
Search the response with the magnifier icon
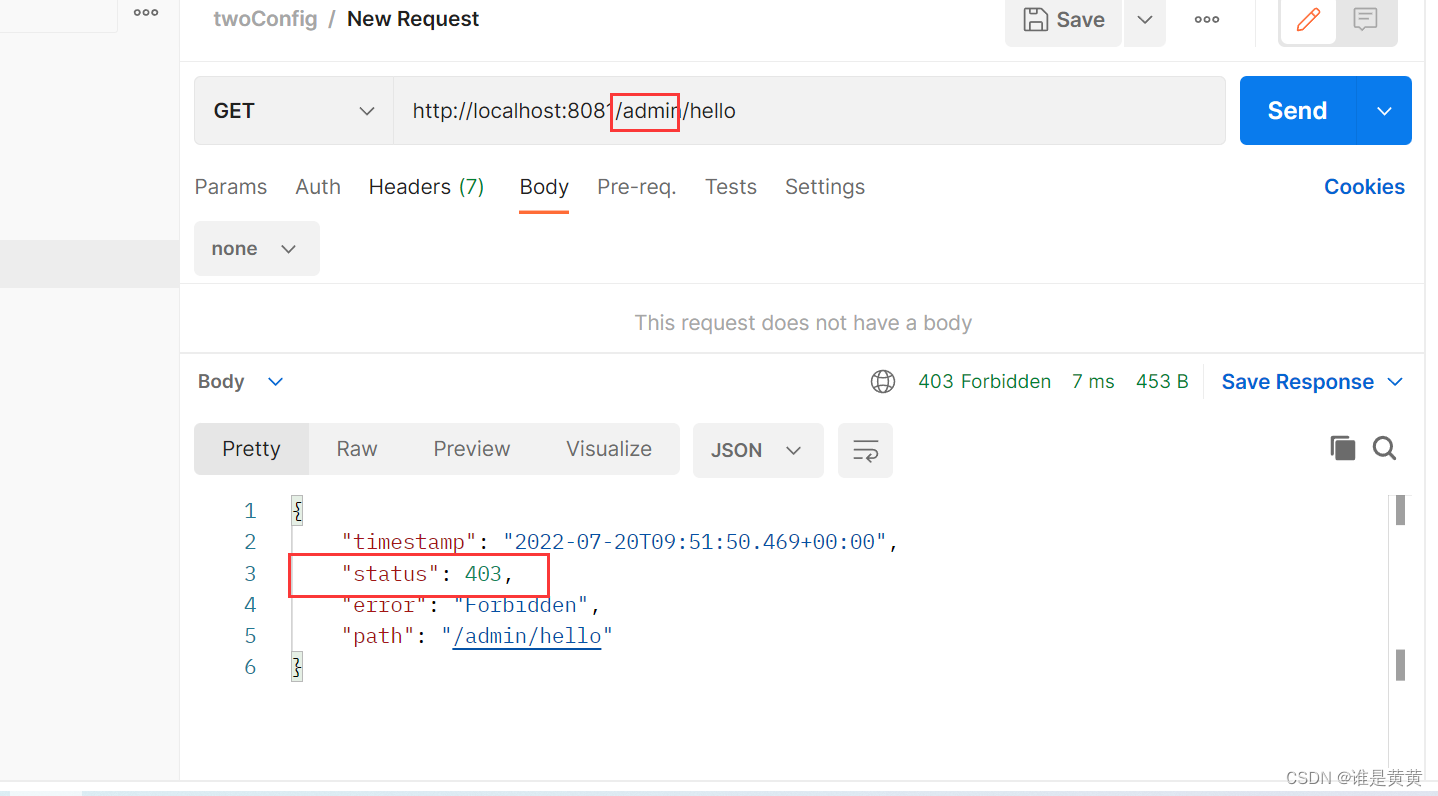(1385, 448)
